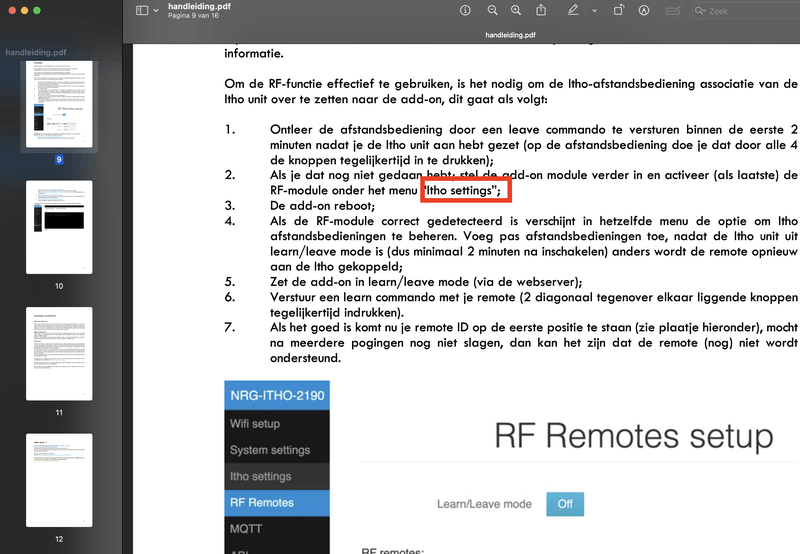Click the Learn/Leave mode label
The width and height of the screenshot is (800, 554).
[x=484, y=504]
